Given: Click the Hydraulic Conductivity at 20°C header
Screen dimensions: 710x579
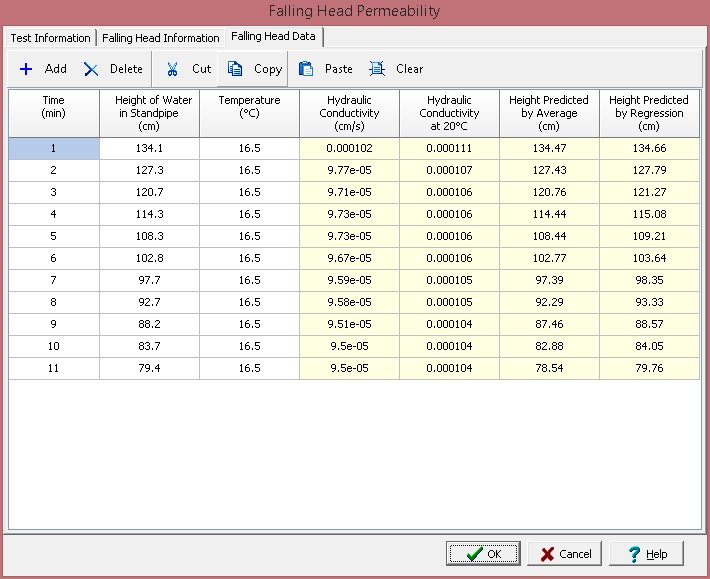Looking at the screenshot, I should coord(449,113).
